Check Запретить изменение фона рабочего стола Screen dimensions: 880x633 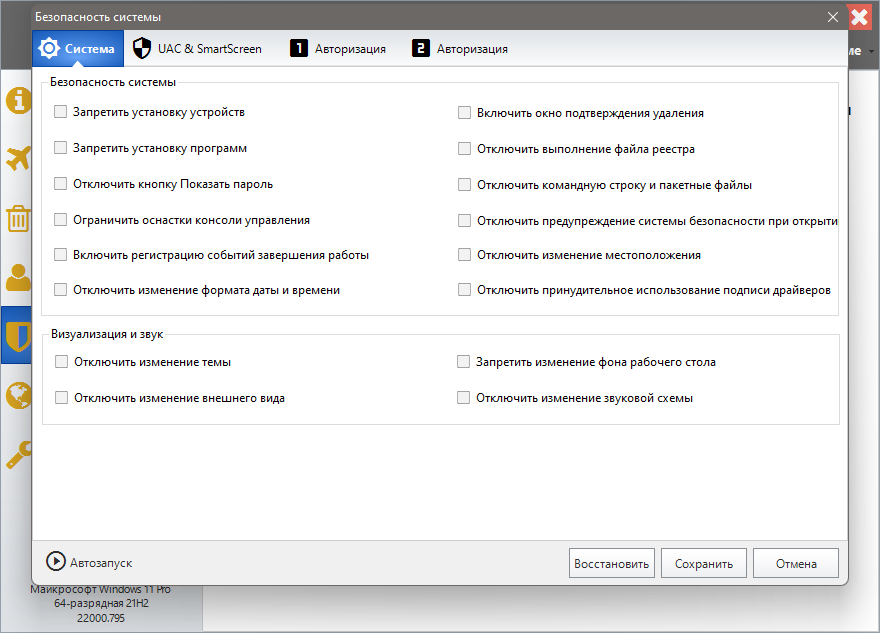tap(464, 362)
